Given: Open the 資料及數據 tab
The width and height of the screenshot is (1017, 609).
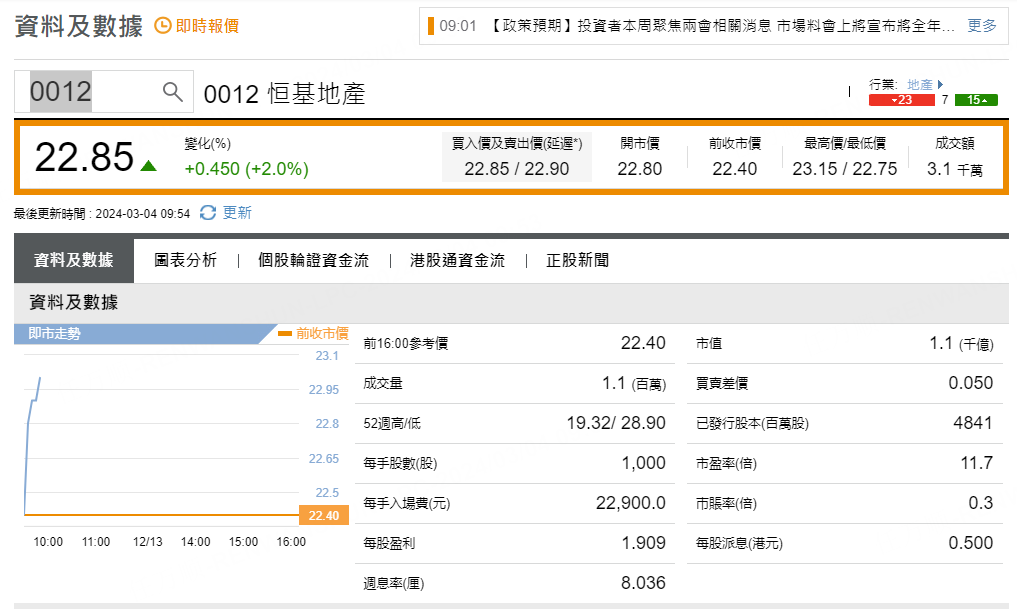Looking at the screenshot, I should coord(74,260).
